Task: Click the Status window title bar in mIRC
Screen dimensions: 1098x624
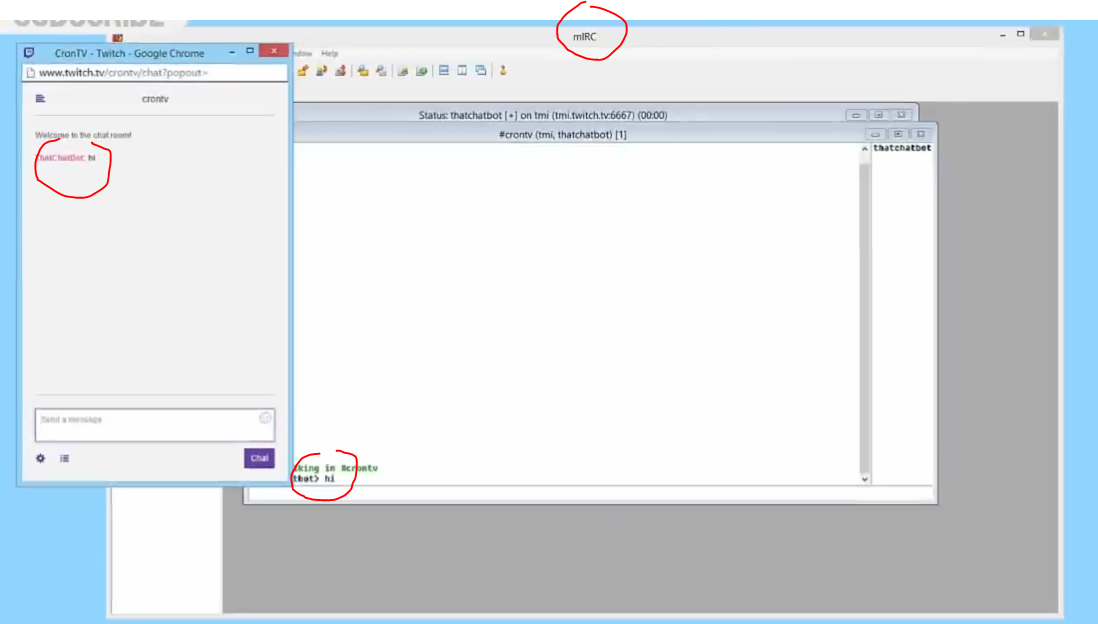Action: tap(543, 115)
